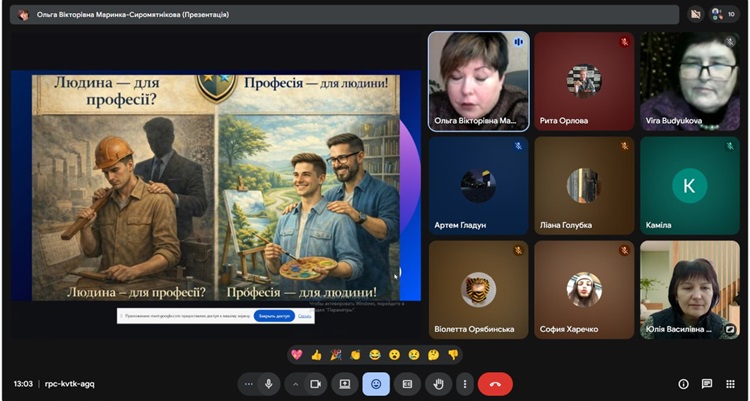Select Vira Budyukova's video tile
750x401 pixels.
[x=689, y=81]
